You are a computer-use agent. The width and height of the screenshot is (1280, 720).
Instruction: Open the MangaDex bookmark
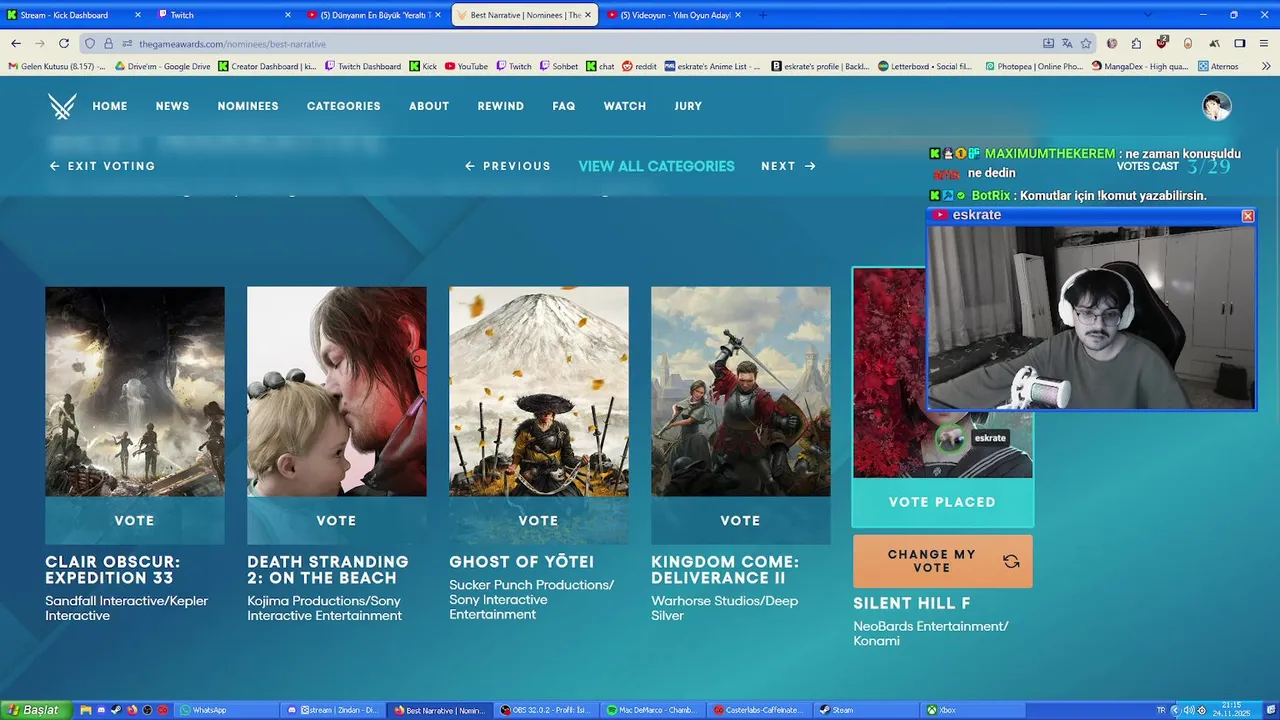pyautogui.click(x=1140, y=66)
